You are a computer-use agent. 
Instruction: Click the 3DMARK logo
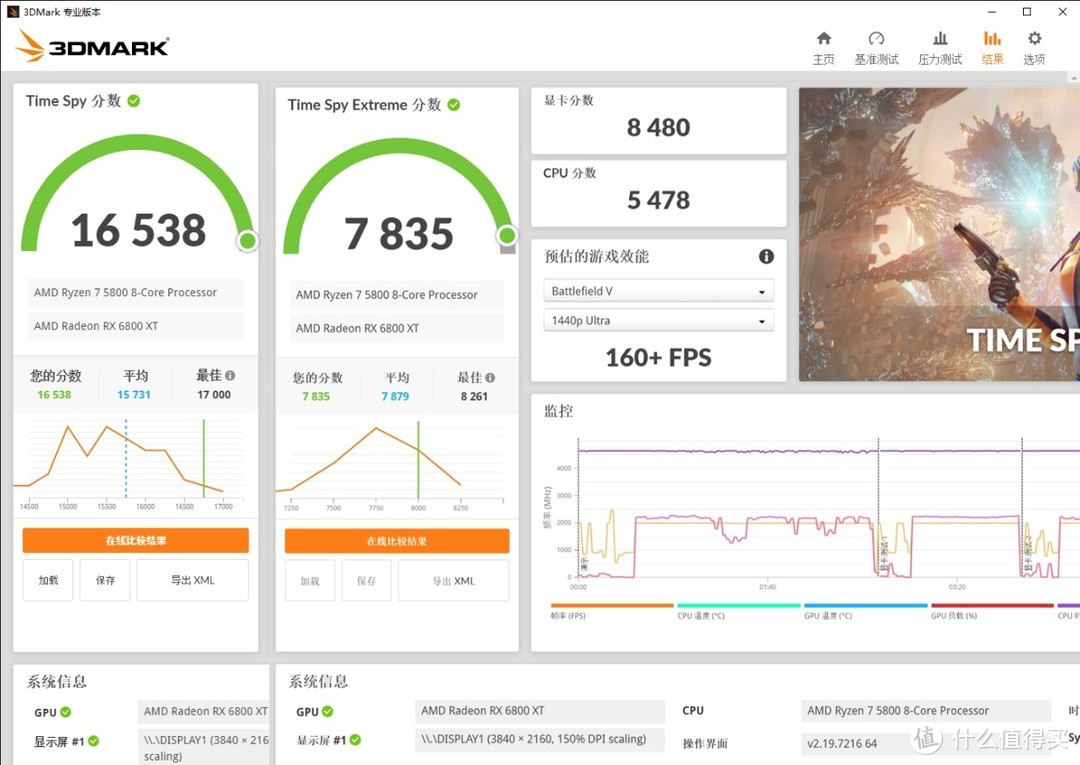click(x=92, y=46)
